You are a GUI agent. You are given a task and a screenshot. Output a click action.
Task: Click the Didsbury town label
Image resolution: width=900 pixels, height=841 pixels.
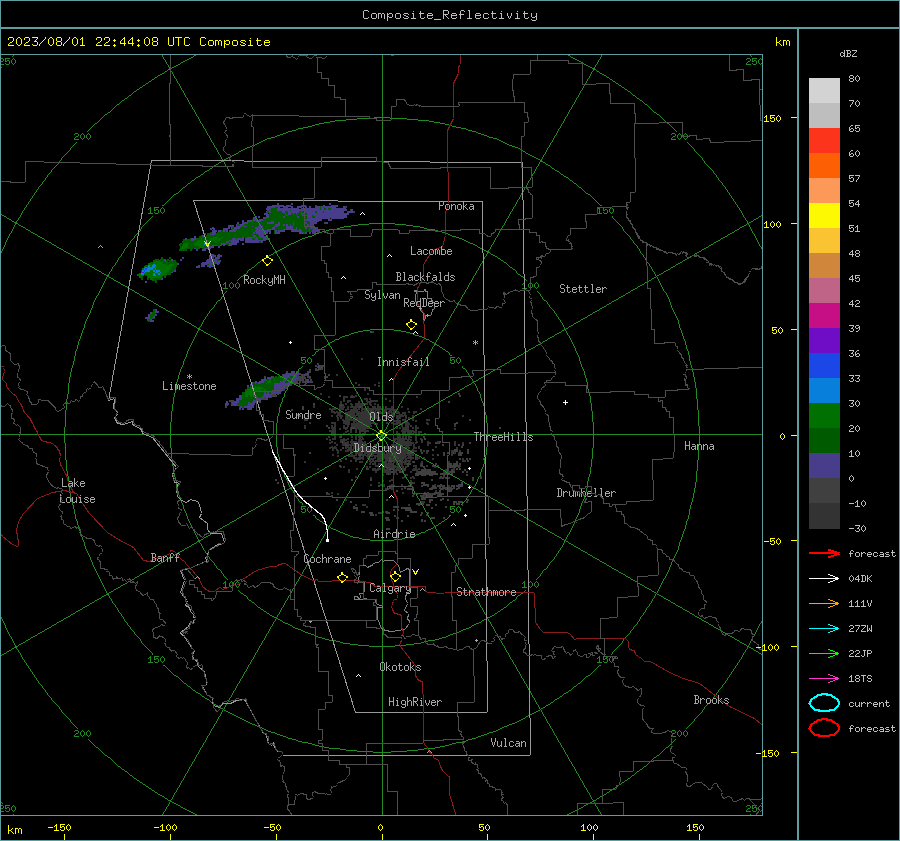(377, 448)
